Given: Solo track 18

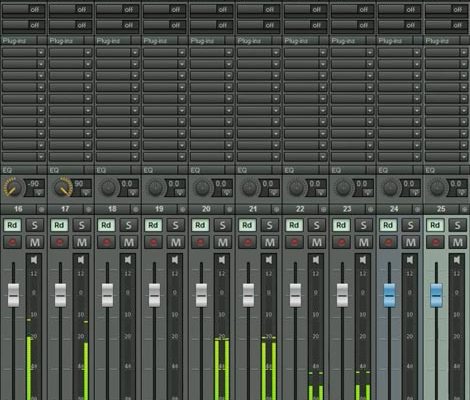Looking at the screenshot, I should [128, 225].
